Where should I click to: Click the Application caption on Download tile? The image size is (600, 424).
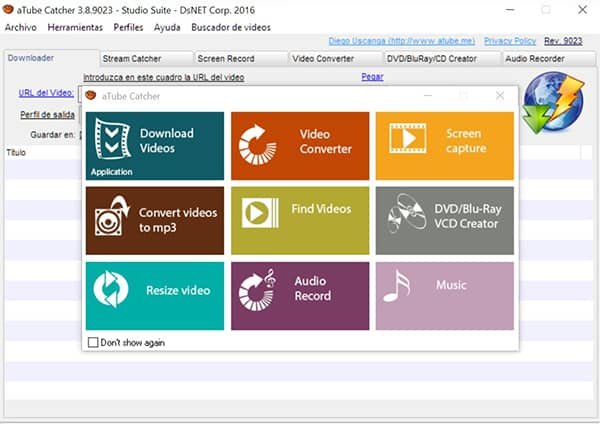pos(111,172)
